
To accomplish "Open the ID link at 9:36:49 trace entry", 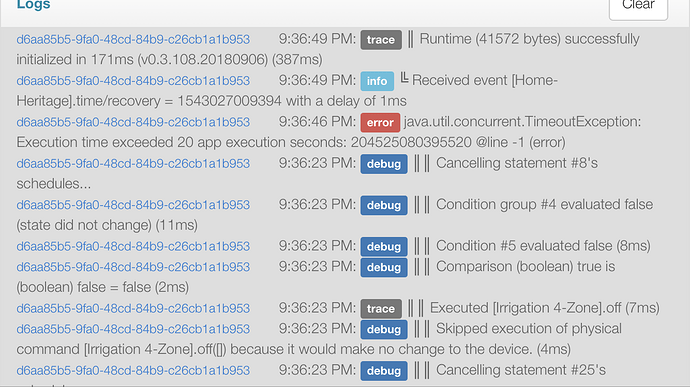I will point(133,40).
